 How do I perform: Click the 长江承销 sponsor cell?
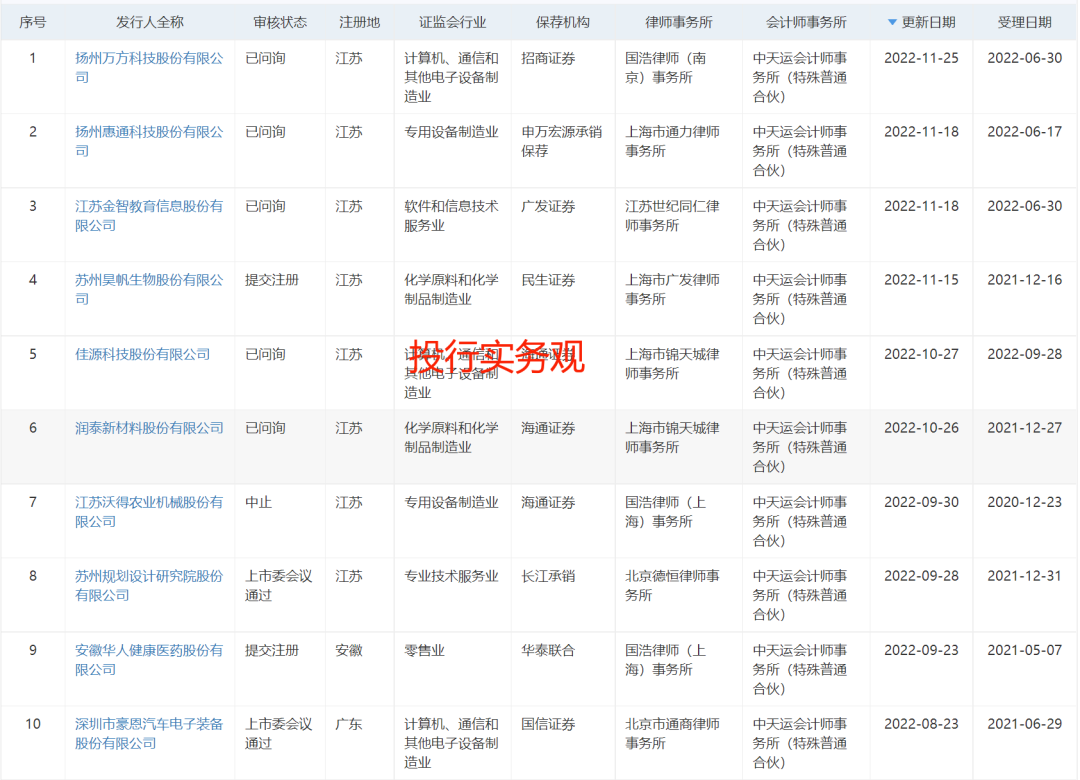tap(548, 576)
